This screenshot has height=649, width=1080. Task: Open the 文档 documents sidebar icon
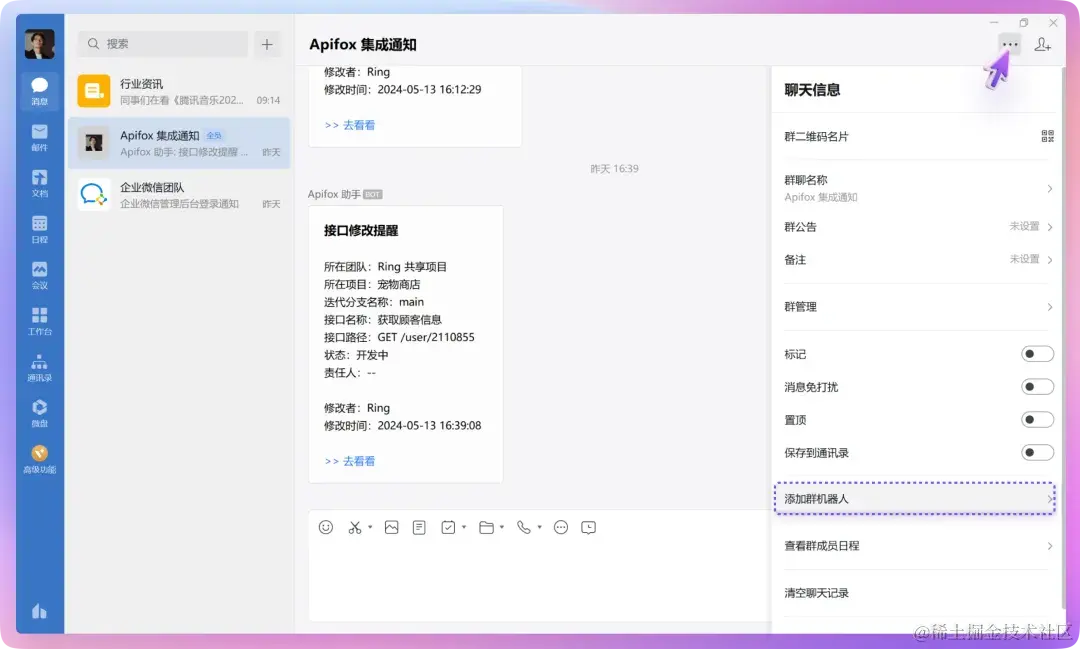(39, 183)
